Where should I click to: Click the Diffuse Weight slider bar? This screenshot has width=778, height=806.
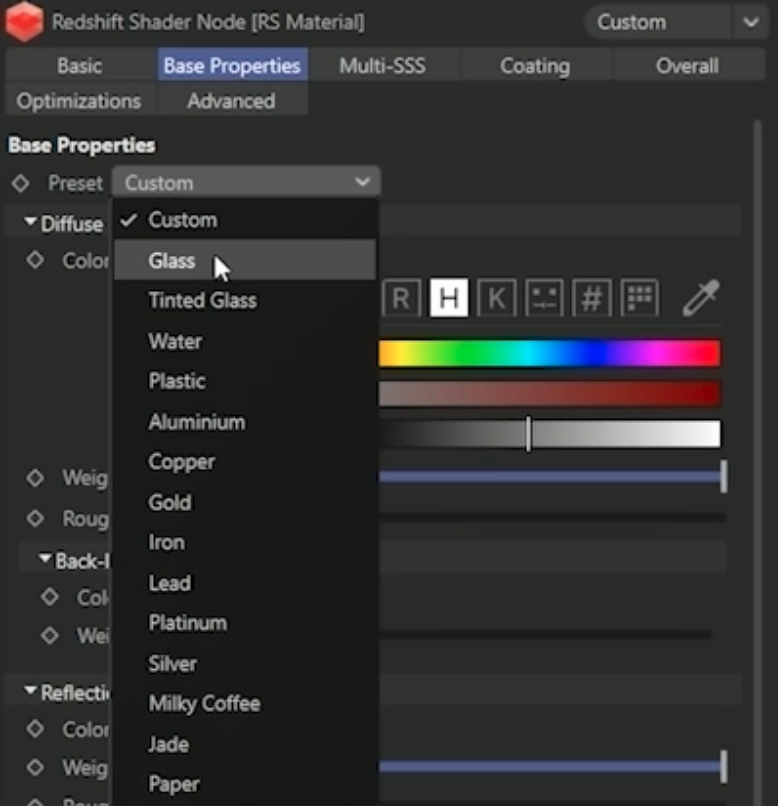[x=551, y=477]
